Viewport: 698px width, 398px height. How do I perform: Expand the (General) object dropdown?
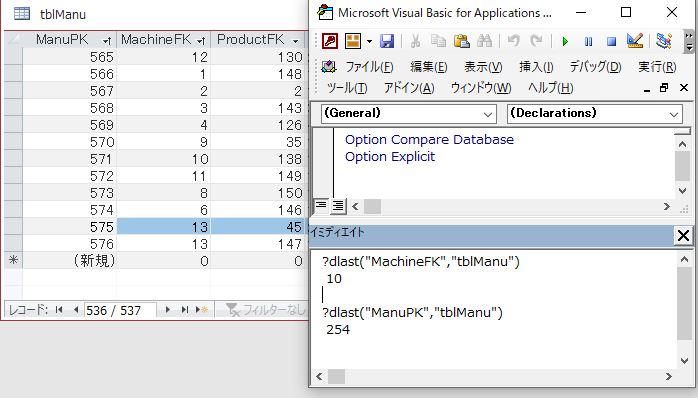point(488,114)
